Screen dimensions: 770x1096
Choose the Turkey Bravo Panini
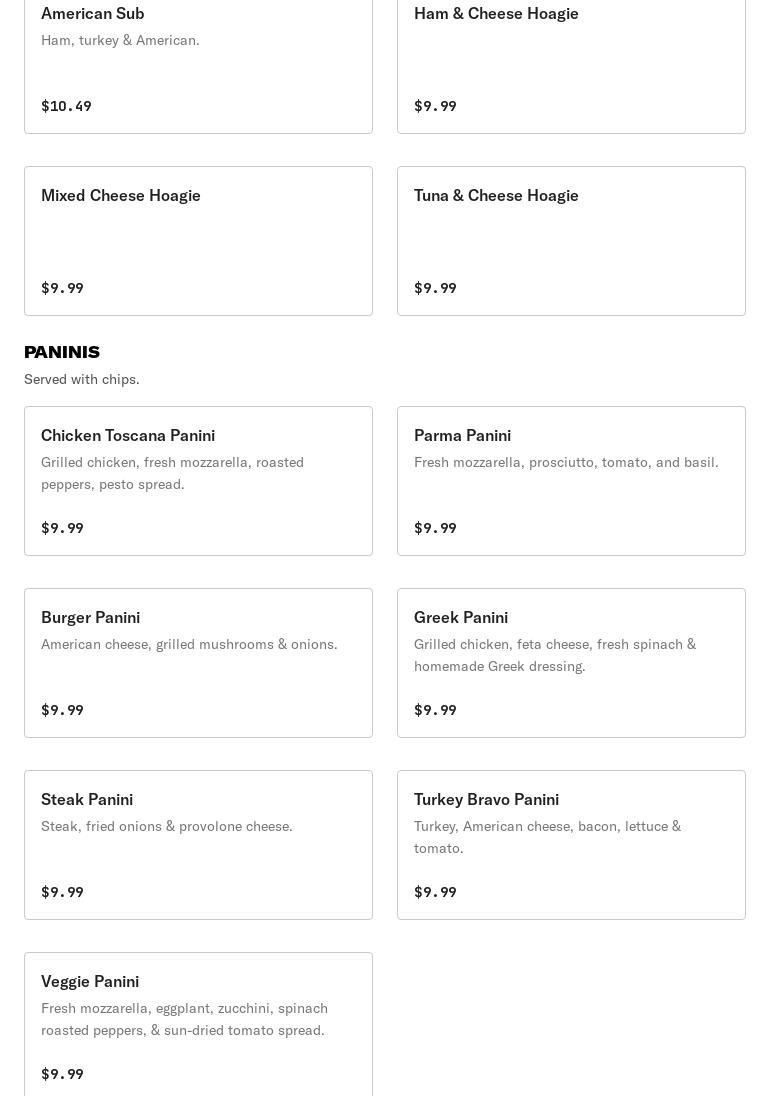[571, 845]
